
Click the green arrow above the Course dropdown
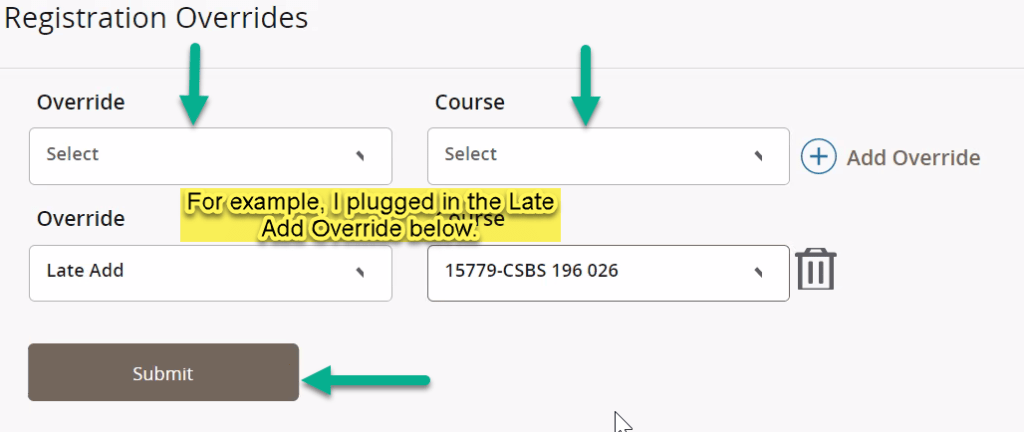pos(585,84)
